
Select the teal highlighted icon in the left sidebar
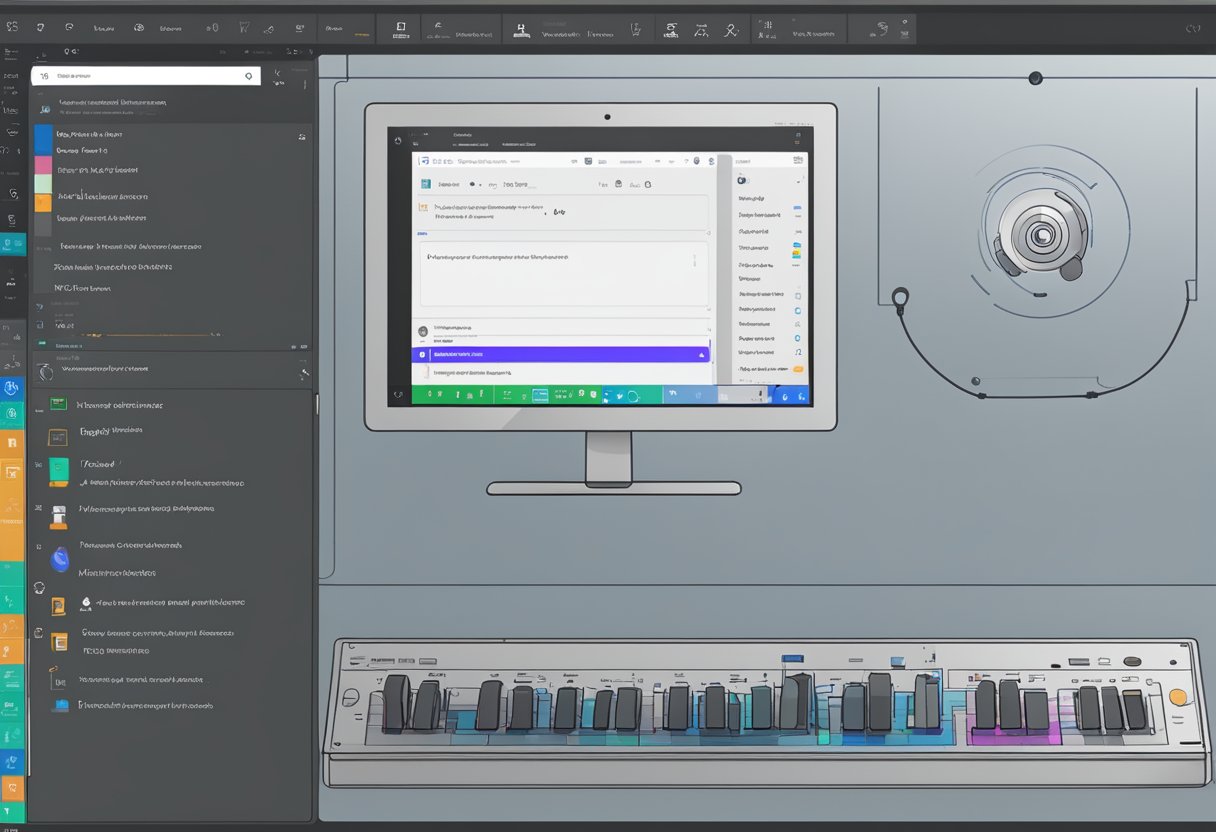(x=12, y=244)
